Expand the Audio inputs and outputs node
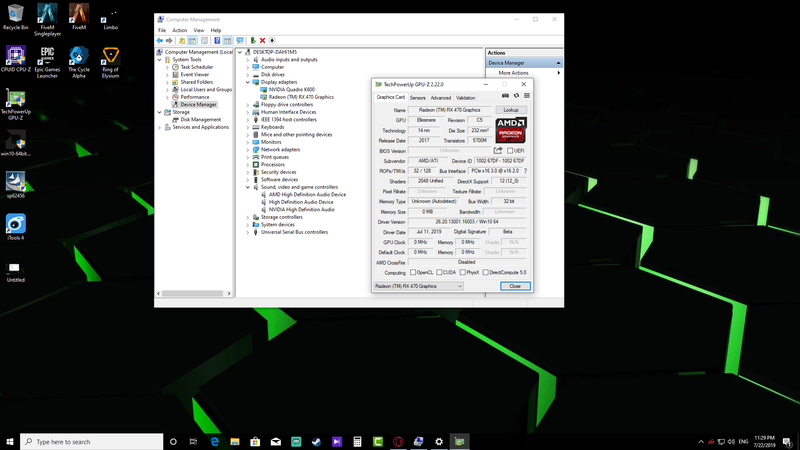The width and height of the screenshot is (800, 450). [x=249, y=59]
